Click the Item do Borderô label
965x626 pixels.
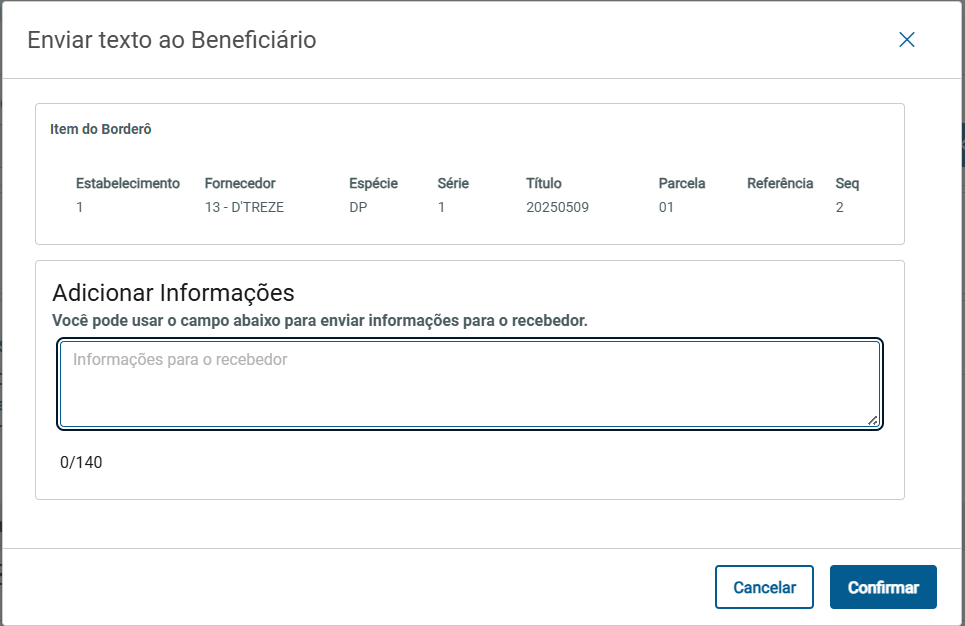100,130
